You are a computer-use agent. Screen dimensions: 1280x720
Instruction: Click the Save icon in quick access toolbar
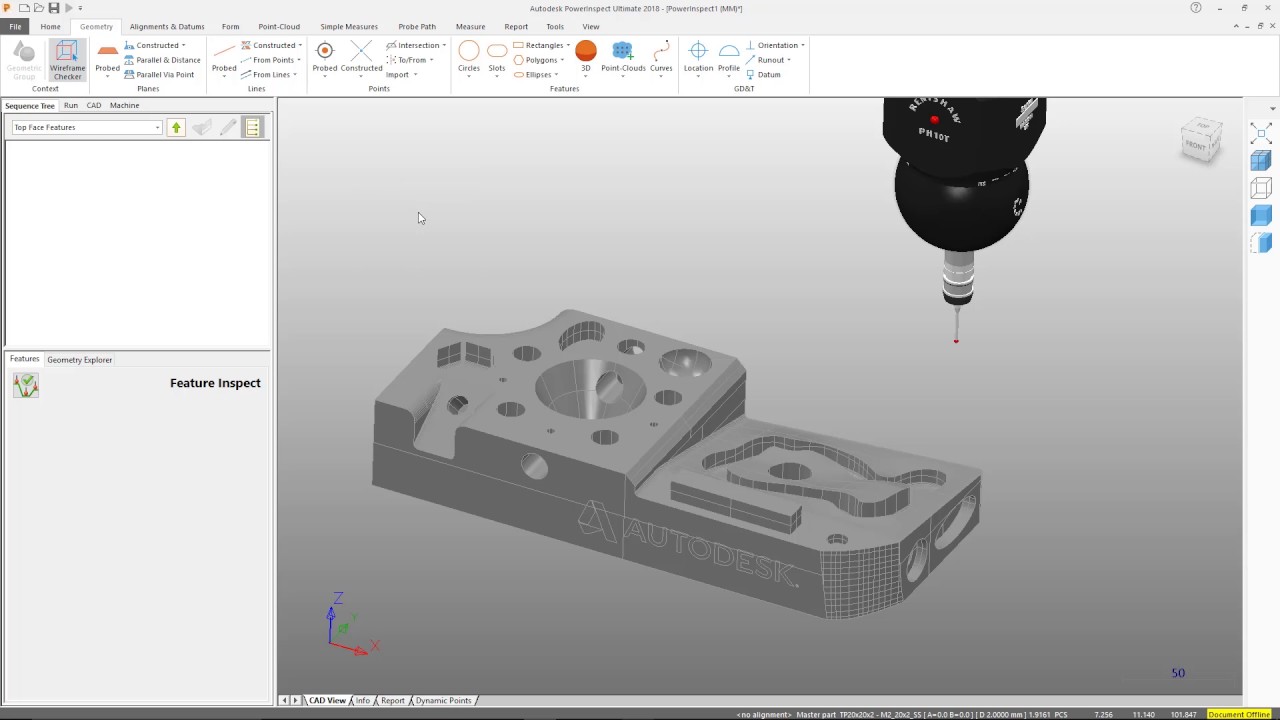click(x=54, y=8)
